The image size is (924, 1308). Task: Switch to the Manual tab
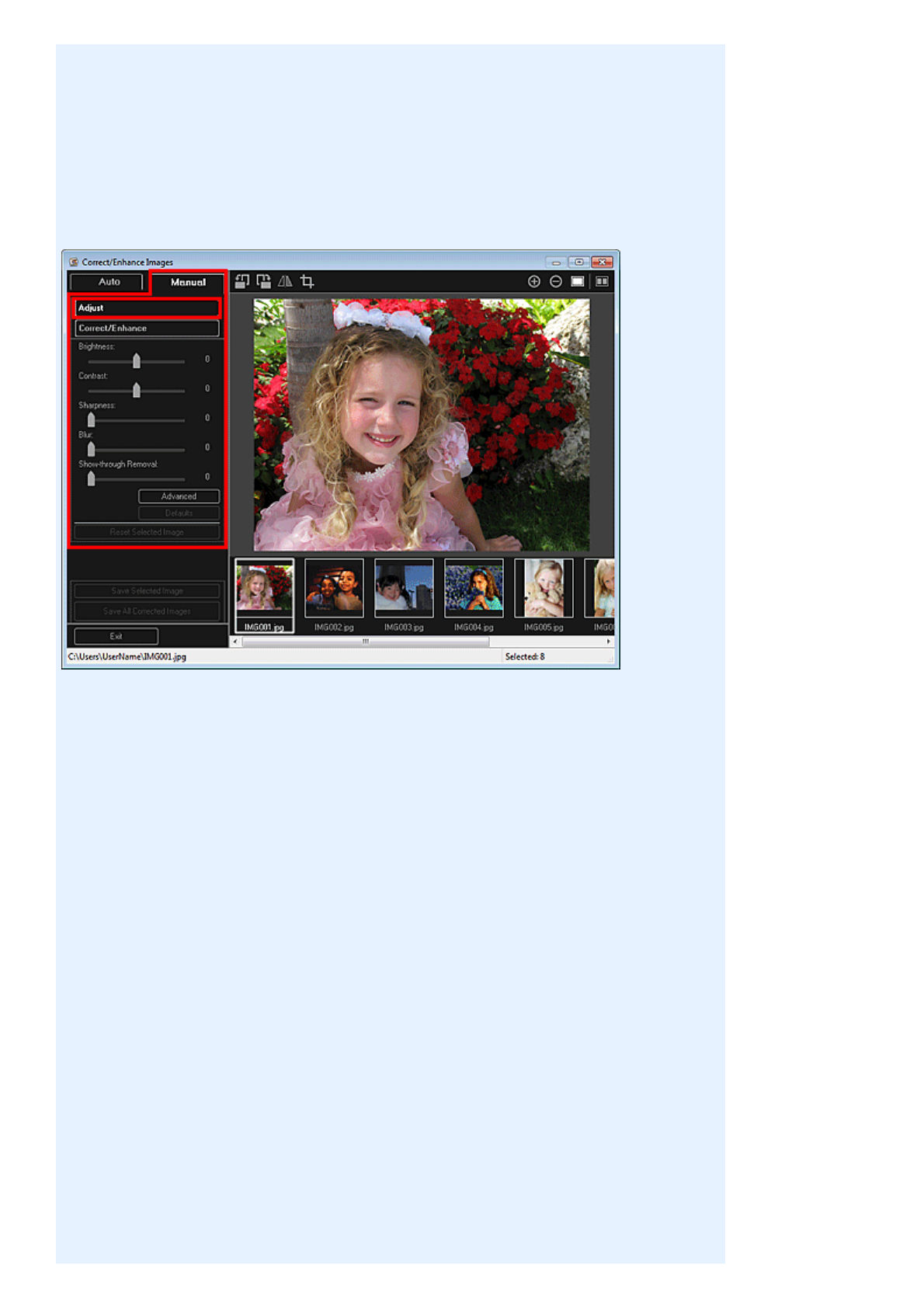coord(188,282)
